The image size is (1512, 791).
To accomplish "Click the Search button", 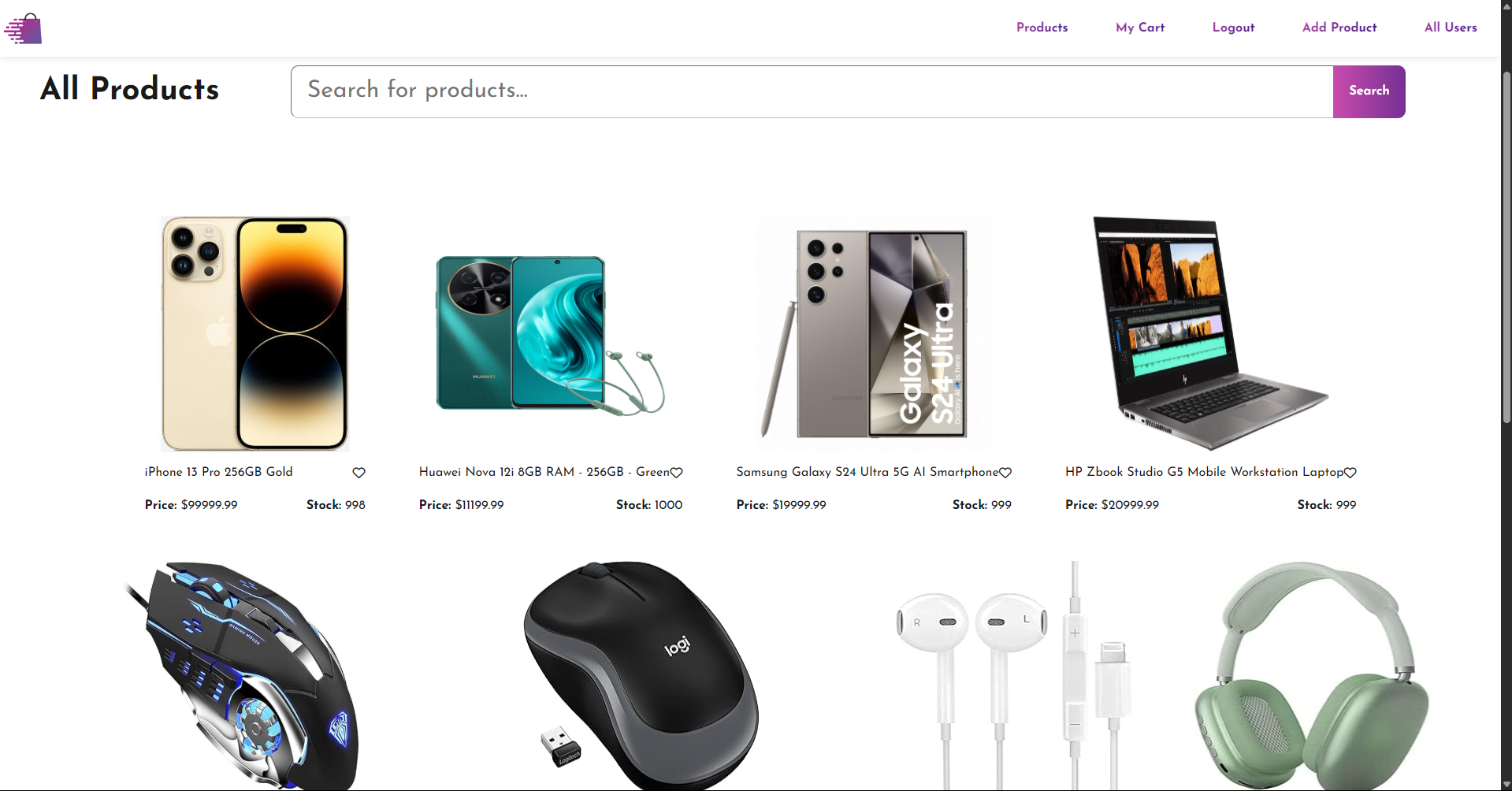I will pos(1369,91).
